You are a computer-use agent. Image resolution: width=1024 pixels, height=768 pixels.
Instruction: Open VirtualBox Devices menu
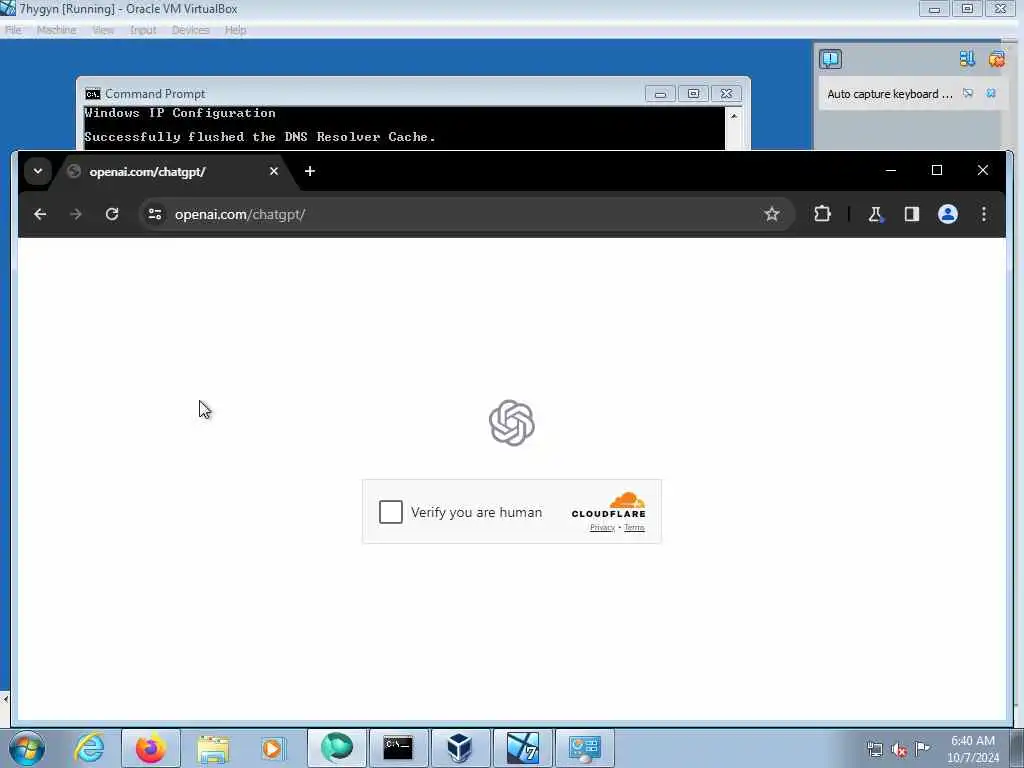click(x=191, y=30)
